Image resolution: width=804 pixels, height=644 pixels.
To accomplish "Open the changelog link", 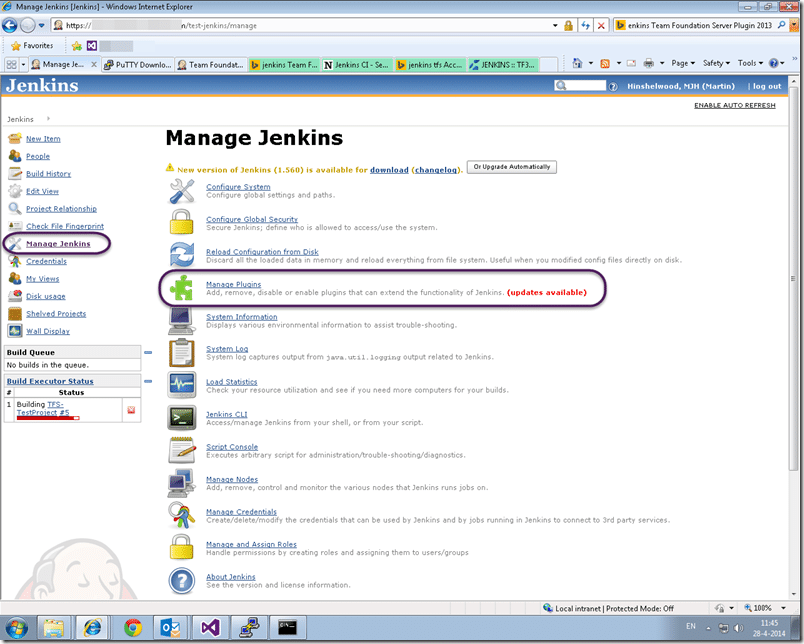I will point(436,170).
